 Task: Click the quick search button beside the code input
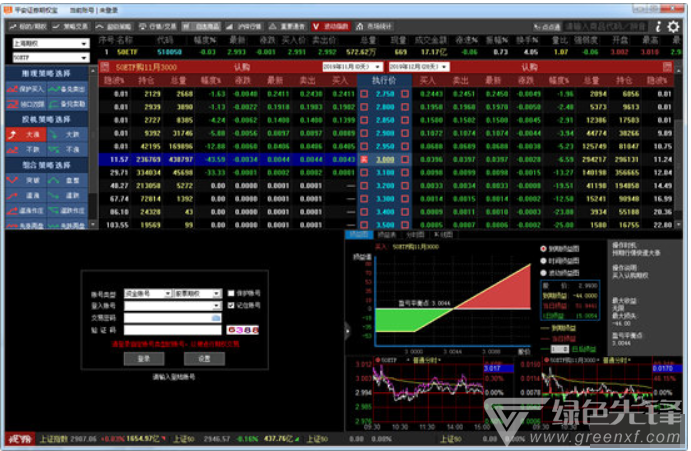click(546, 27)
